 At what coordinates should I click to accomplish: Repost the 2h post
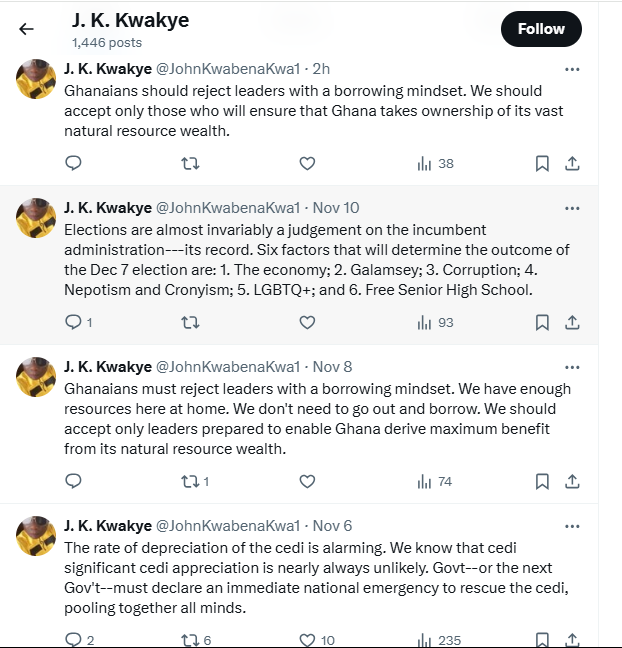point(191,164)
